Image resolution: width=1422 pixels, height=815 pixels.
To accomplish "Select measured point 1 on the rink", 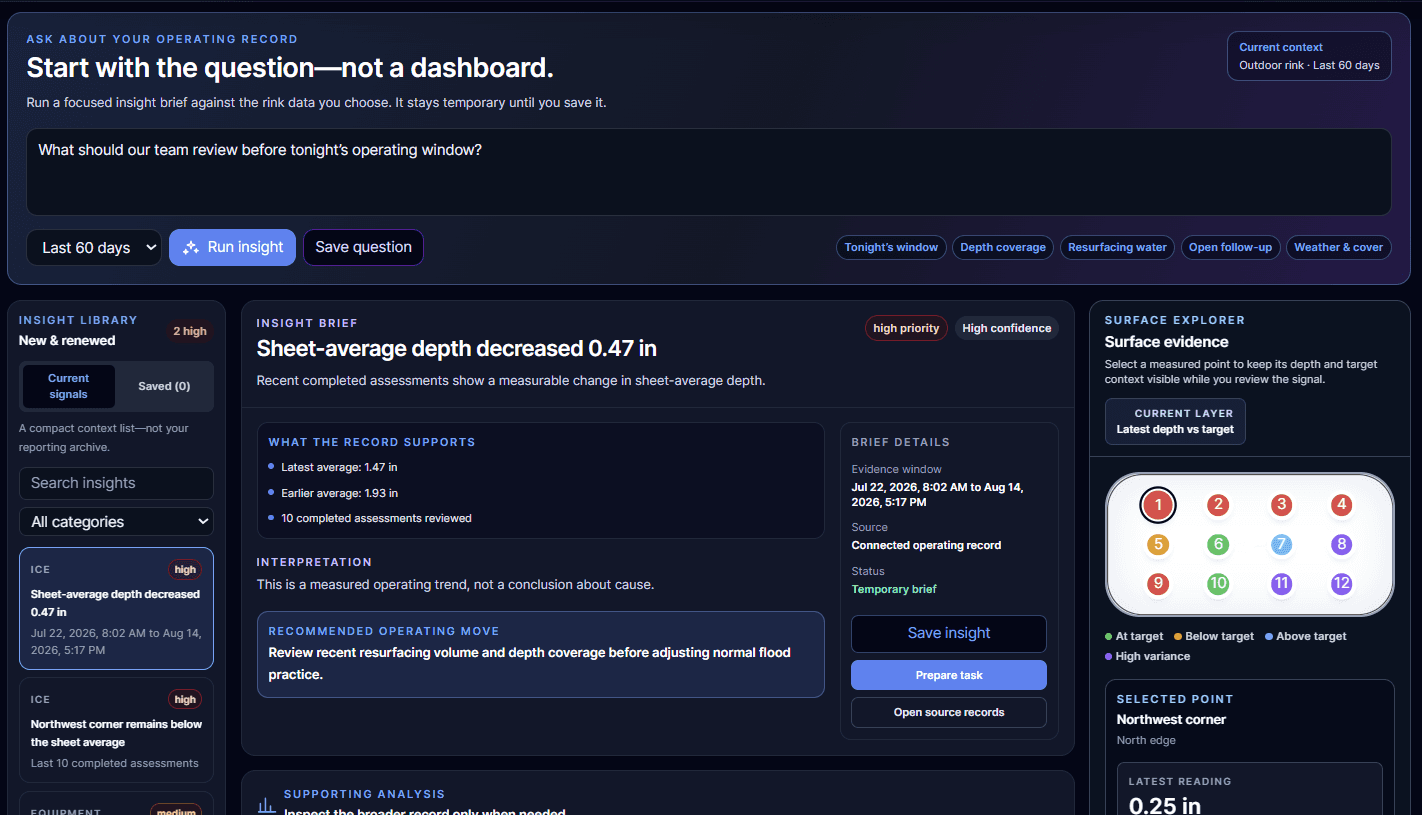I will 1158,505.
